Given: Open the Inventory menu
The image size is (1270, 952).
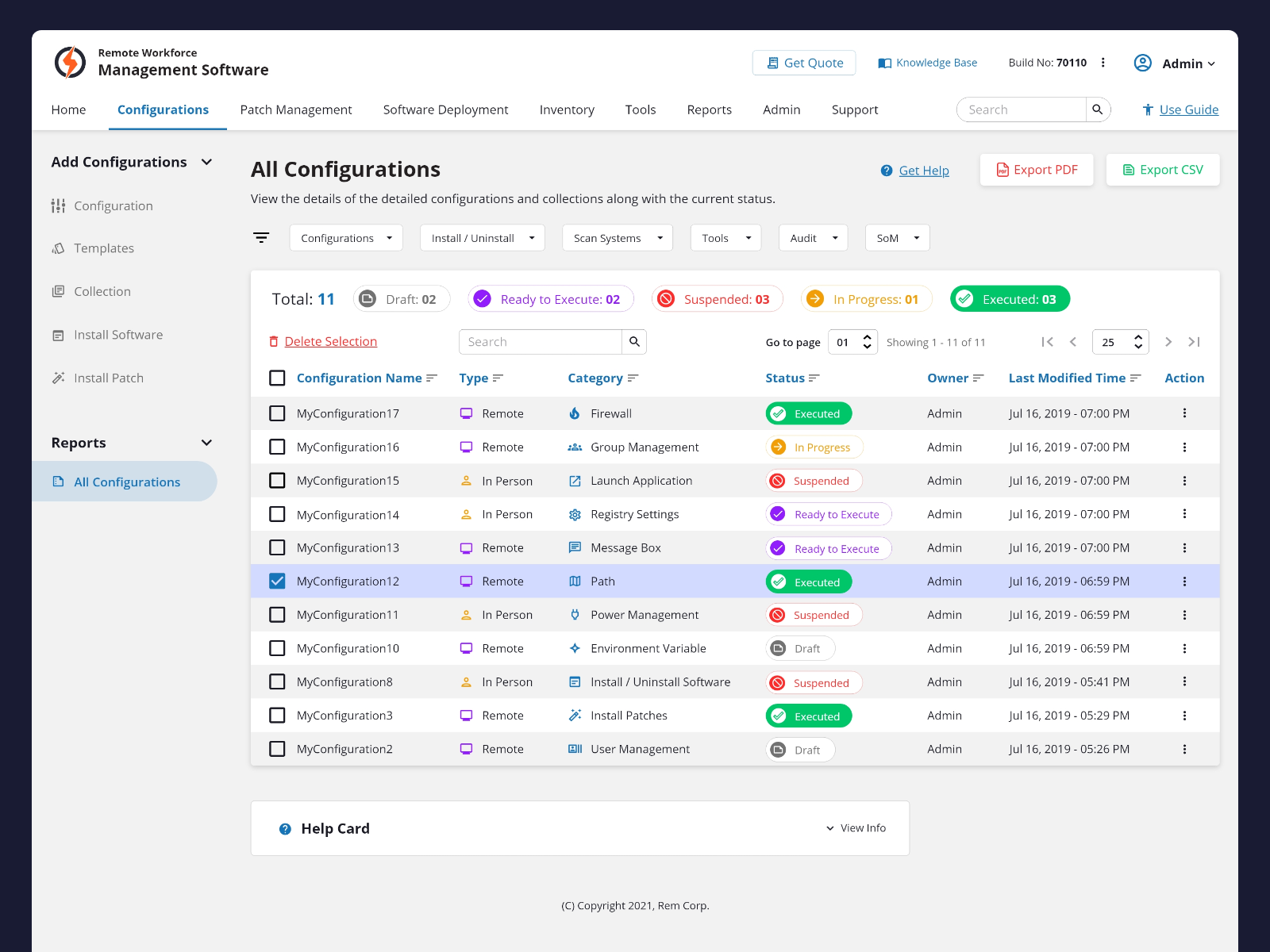Looking at the screenshot, I should coord(567,109).
